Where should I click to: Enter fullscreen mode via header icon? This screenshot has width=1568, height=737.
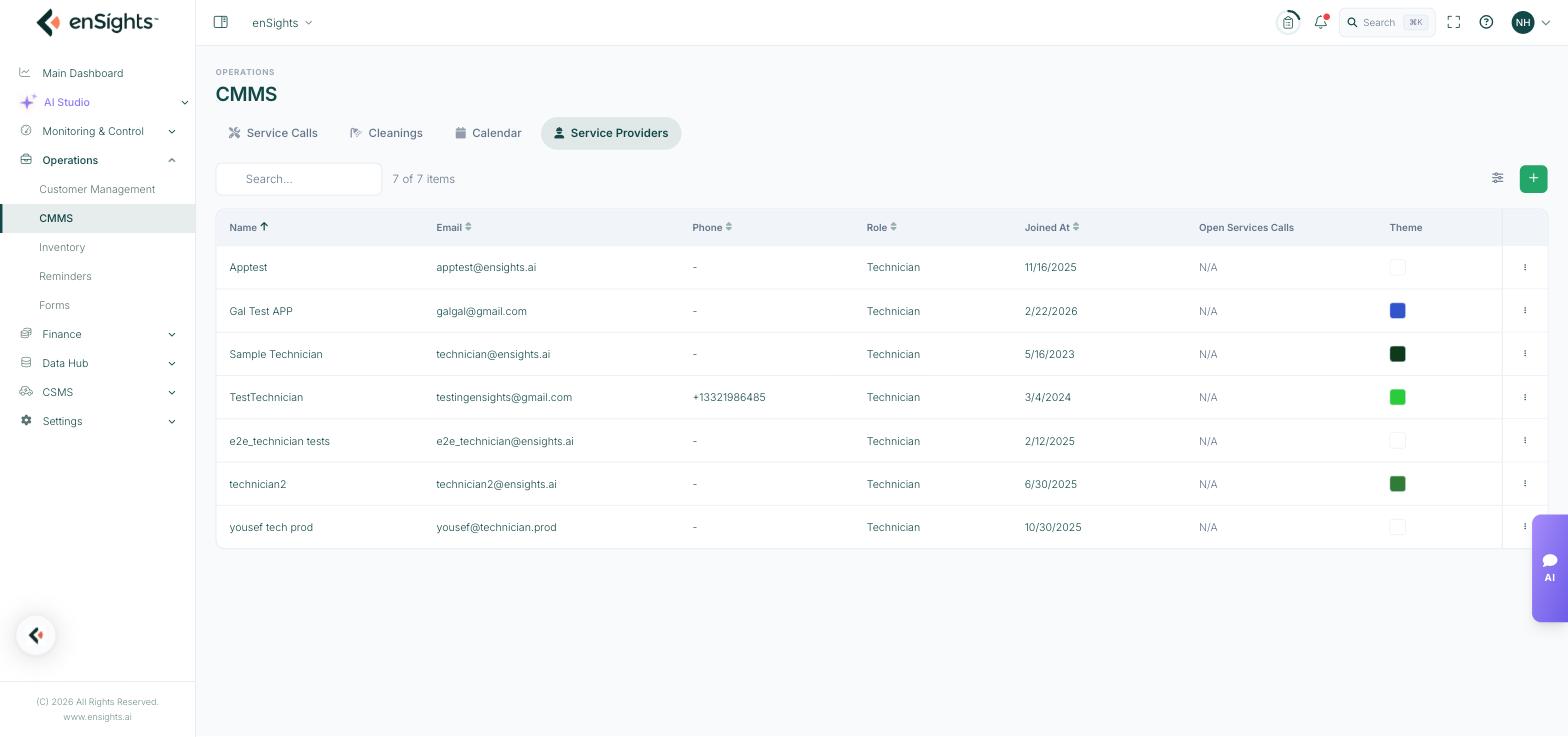pyautogui.click(x=1454, y=22)
